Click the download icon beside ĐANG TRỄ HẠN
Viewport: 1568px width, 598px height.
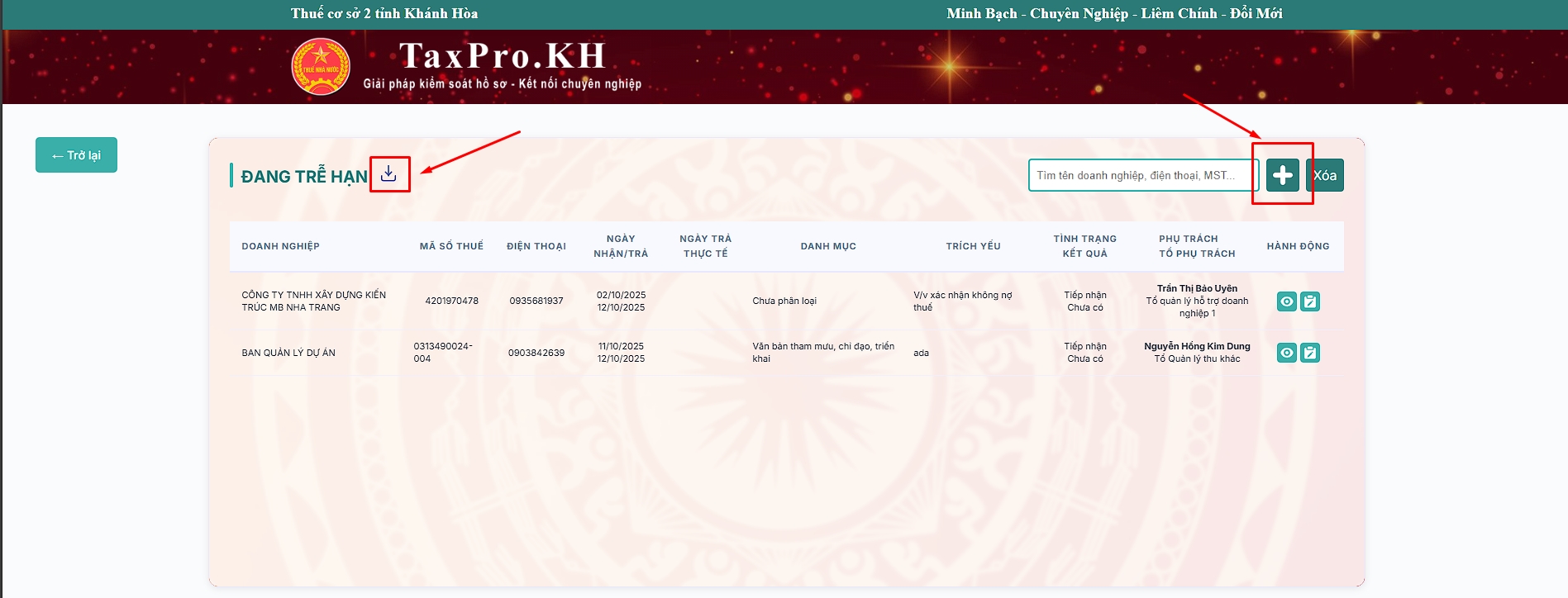point(388,174)
